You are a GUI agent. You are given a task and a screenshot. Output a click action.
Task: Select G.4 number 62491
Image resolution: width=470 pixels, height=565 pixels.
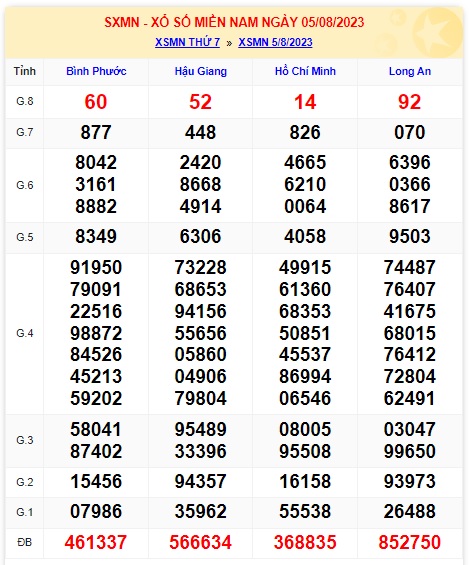tap(409, 399)
